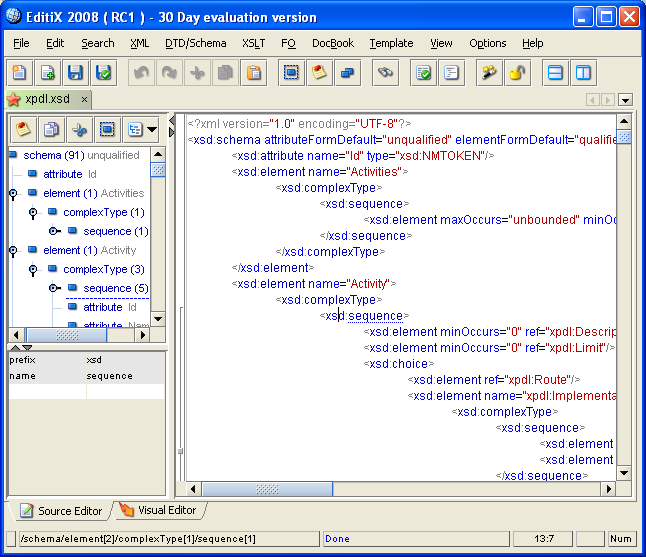This screenshot has height=557, width=646.
Task: Click the Cut scissors toolbar icon
Action: point(197,73)
